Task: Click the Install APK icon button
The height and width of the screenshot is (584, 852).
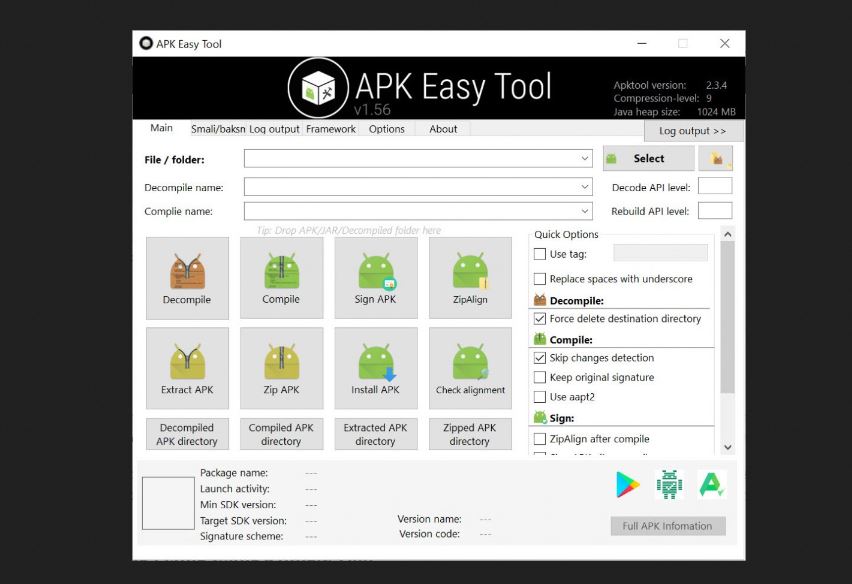Action: pos(376,368)
